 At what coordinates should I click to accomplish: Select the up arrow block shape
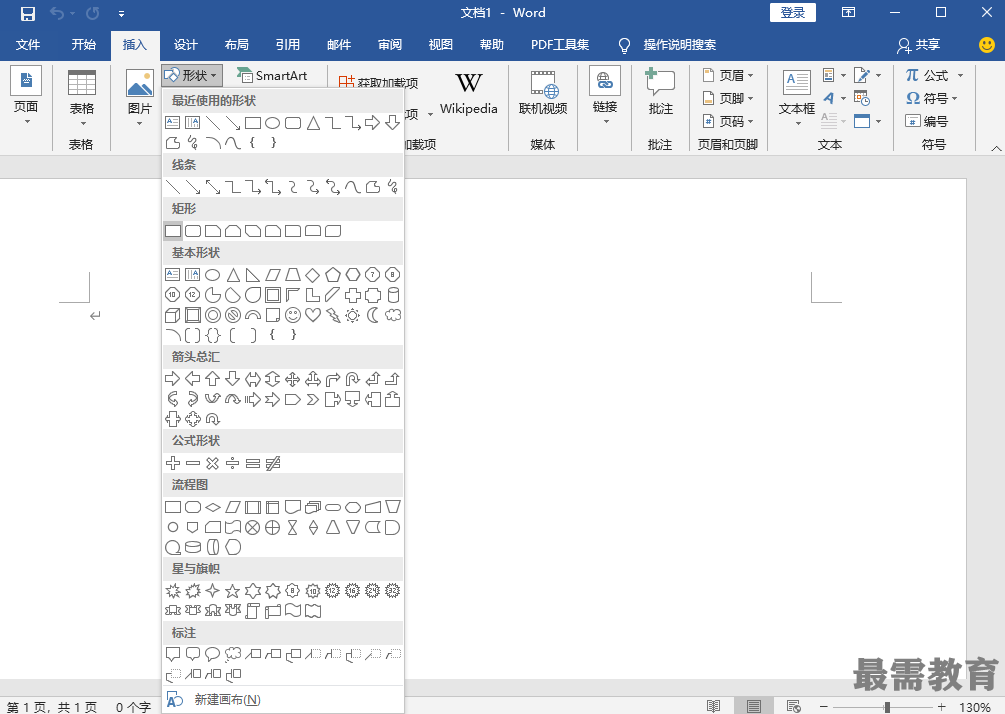pos(213,379)
